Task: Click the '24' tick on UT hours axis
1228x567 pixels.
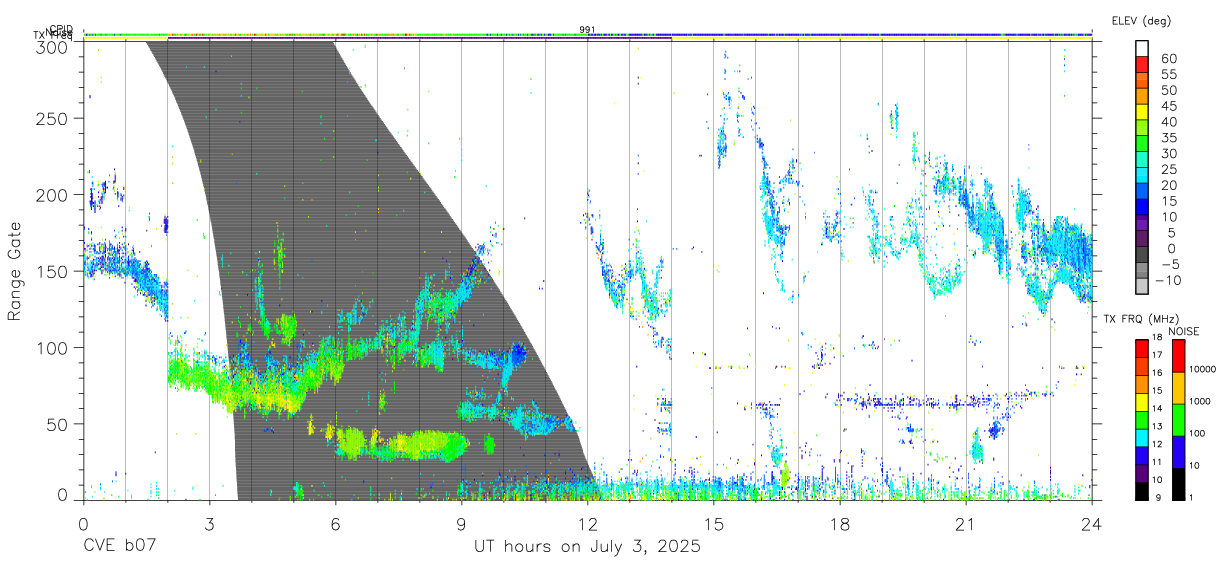Action: click(1092, 525)
